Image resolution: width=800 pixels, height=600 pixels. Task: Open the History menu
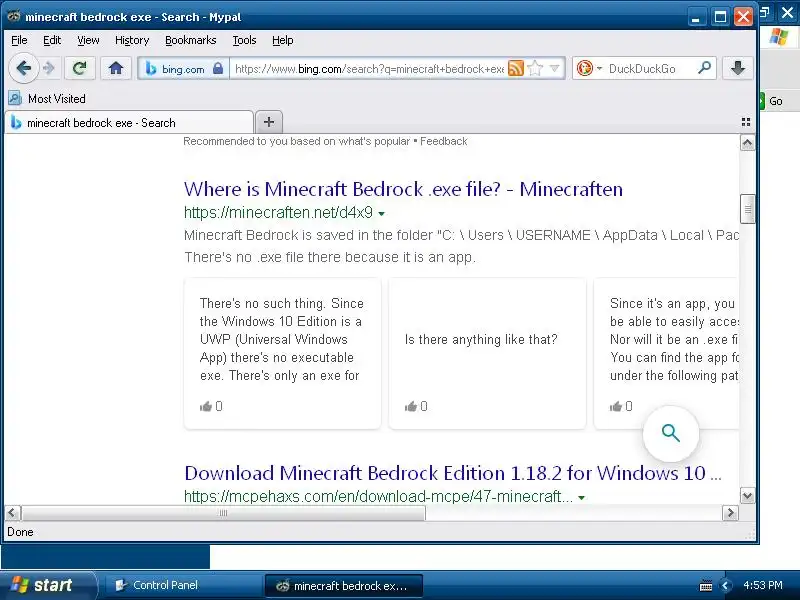coord(132,40)
